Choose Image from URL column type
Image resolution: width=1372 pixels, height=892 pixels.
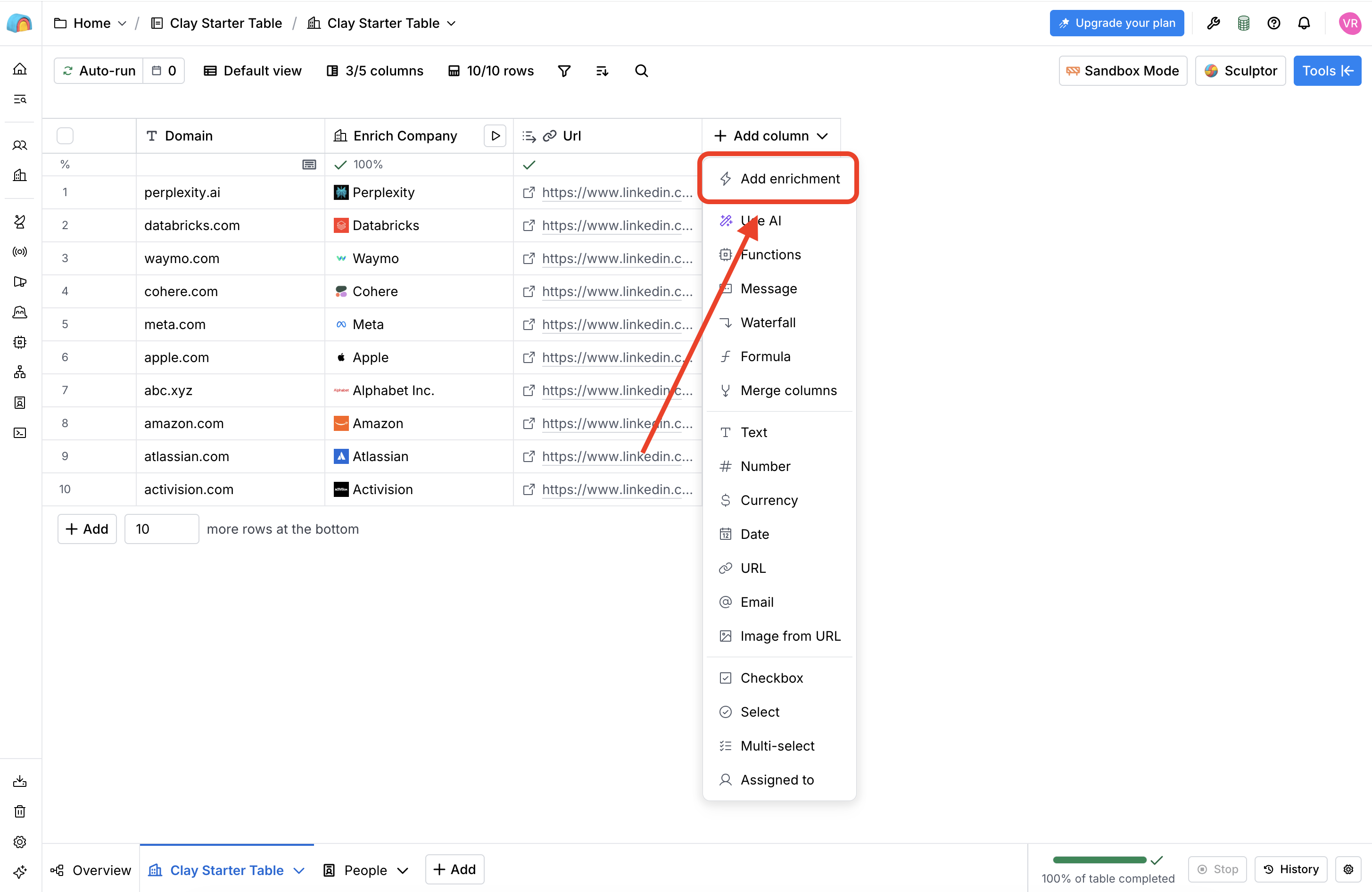click(779, 636)
